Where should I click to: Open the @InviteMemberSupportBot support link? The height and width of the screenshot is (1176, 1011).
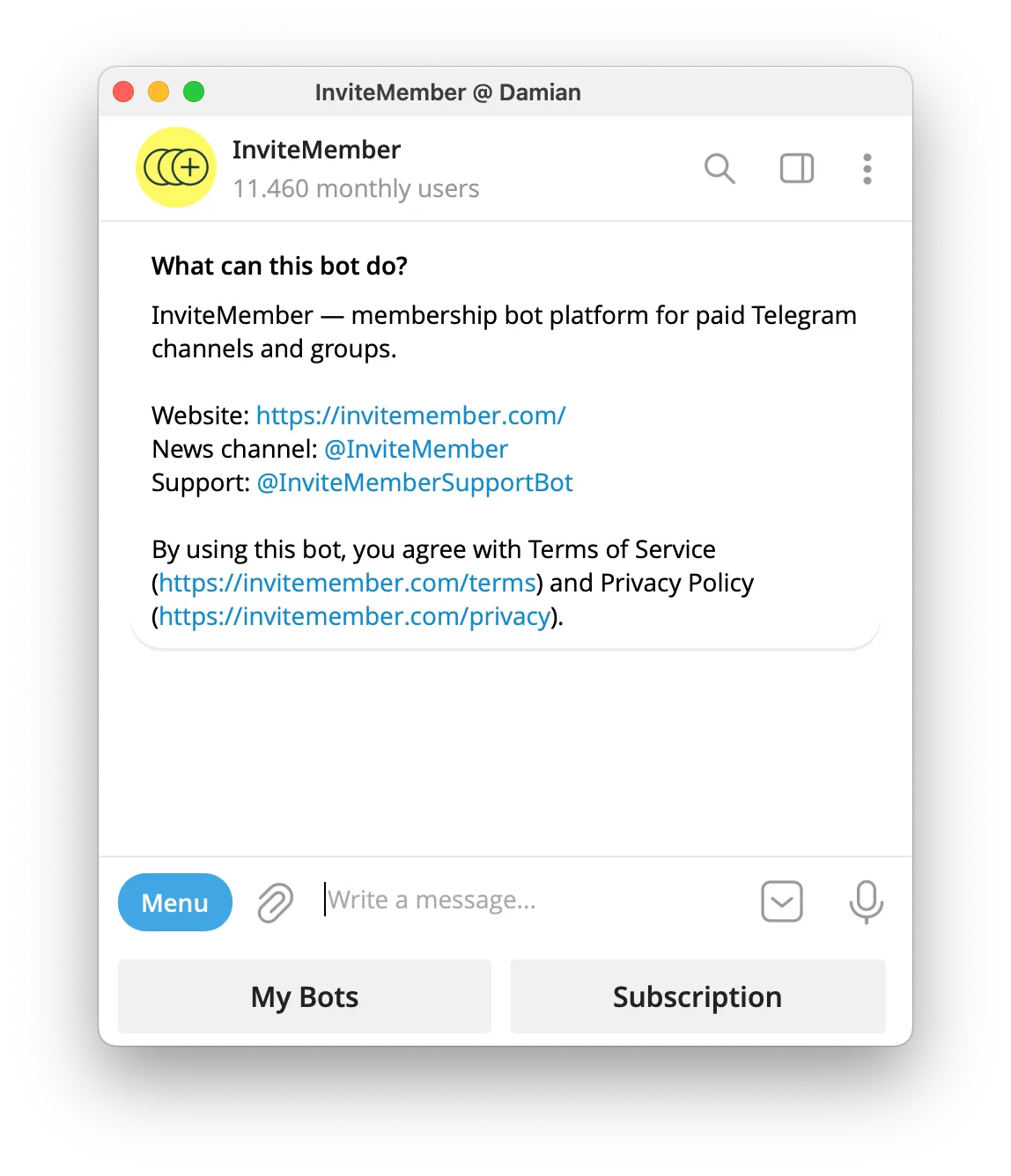415,482
